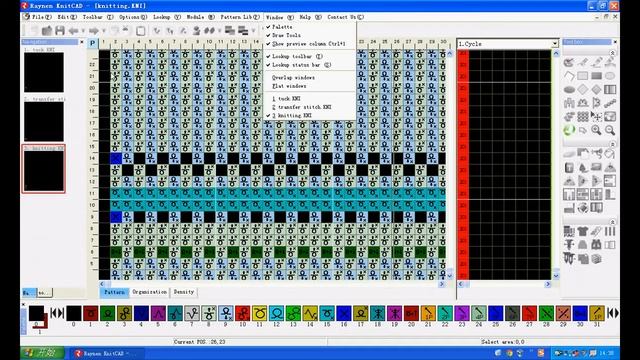This screenshot has width=640, height=360.
Task: Open the Help menu
Action: coord(310,17)
